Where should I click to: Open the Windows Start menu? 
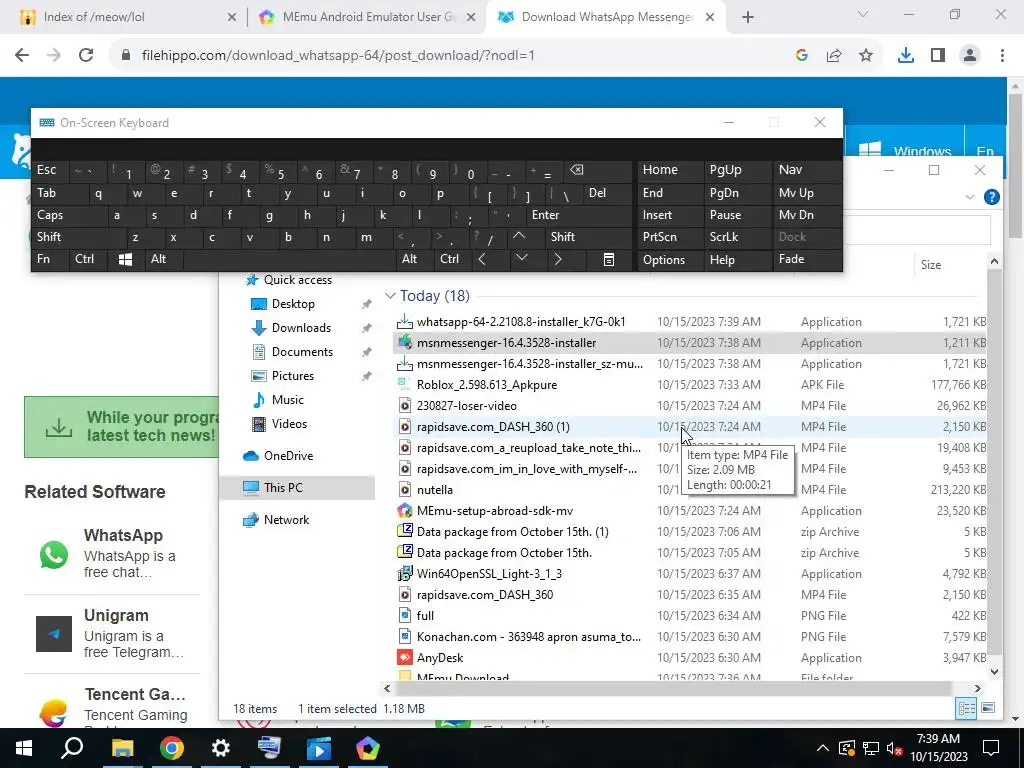coord(24,748)
